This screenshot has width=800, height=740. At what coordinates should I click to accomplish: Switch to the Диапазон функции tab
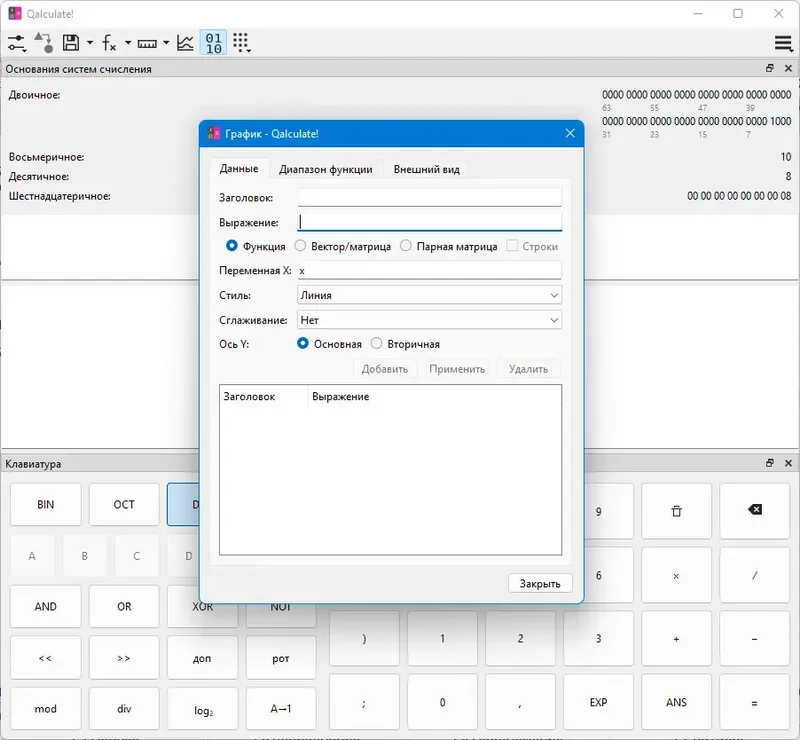tap(326, 169)
